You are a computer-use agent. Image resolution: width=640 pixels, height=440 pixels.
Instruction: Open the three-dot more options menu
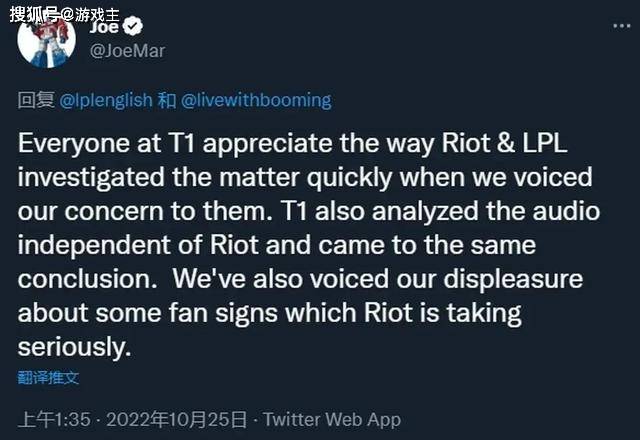(622, 26)
